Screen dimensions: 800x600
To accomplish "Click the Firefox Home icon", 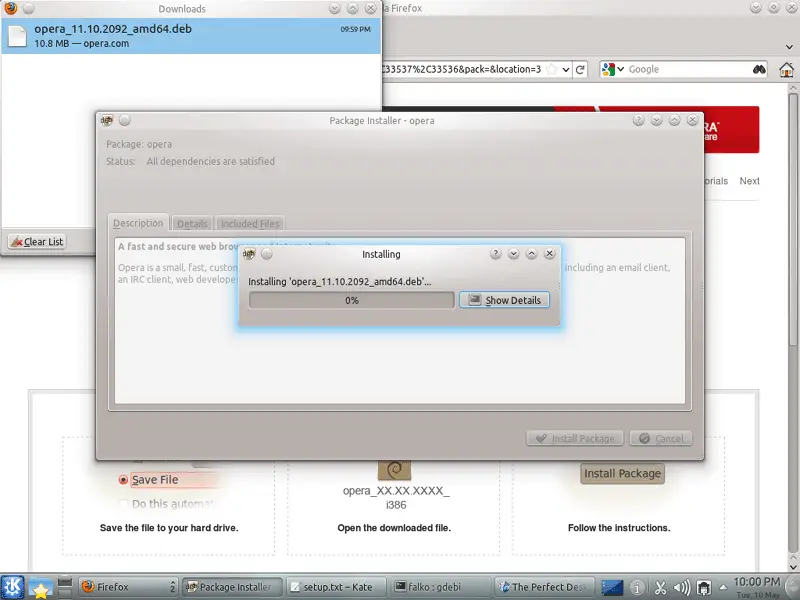I will [786, 69].
